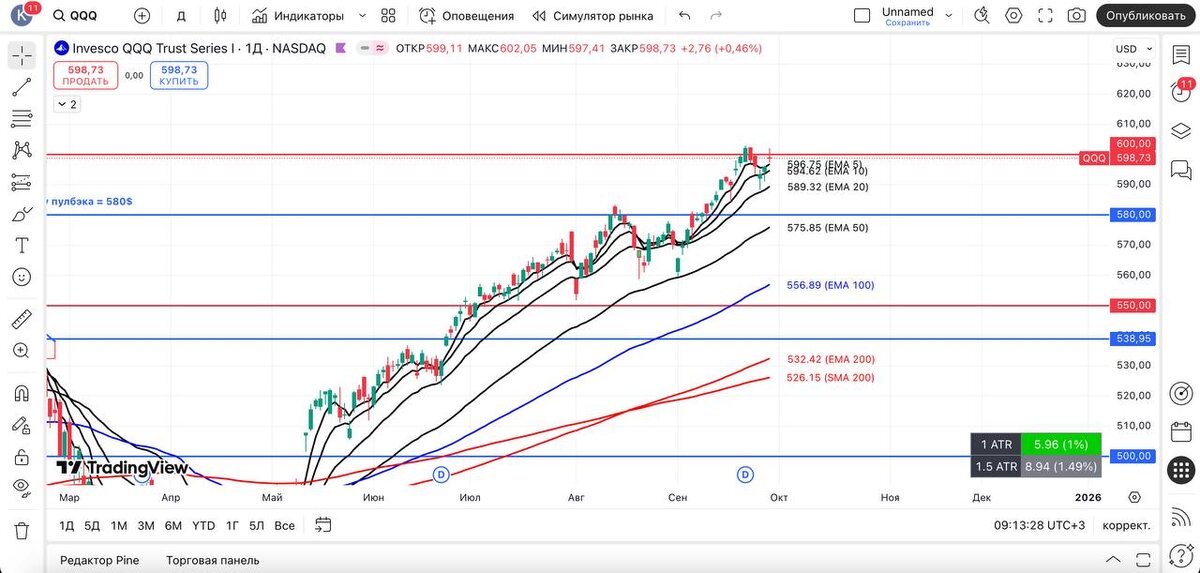Take a chart snapshot with camera
Screen dimensions: 1200x573
1076,16
